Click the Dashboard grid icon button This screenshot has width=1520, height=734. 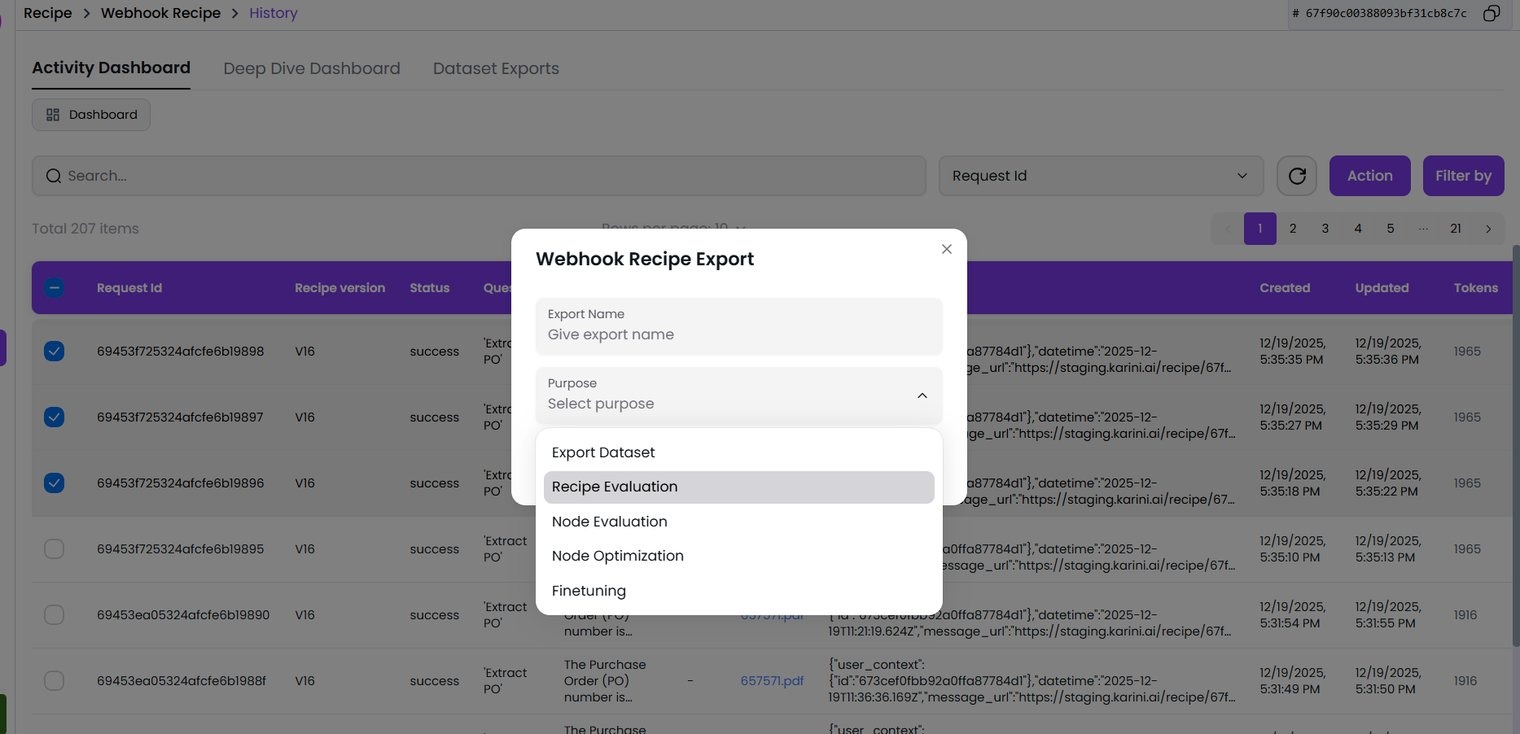coord(91,115)
